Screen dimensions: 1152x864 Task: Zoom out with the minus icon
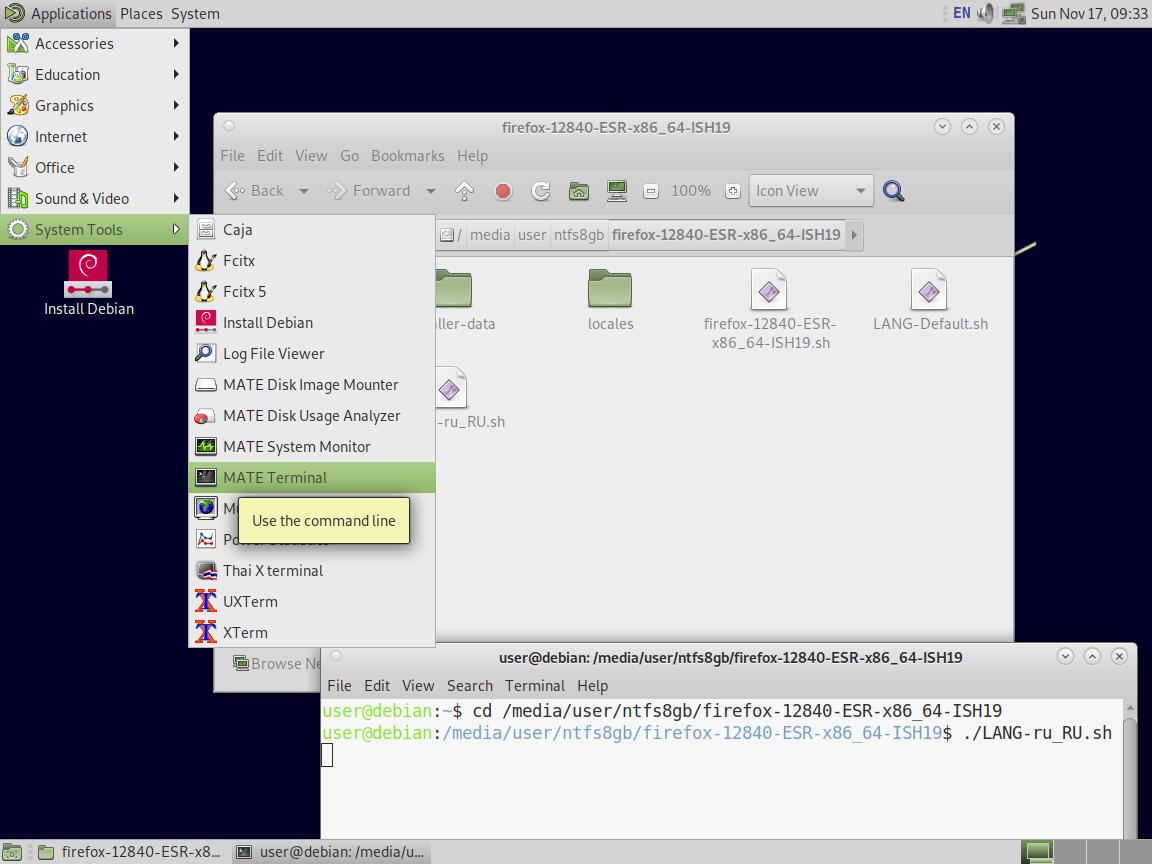(x=650, y=191)
